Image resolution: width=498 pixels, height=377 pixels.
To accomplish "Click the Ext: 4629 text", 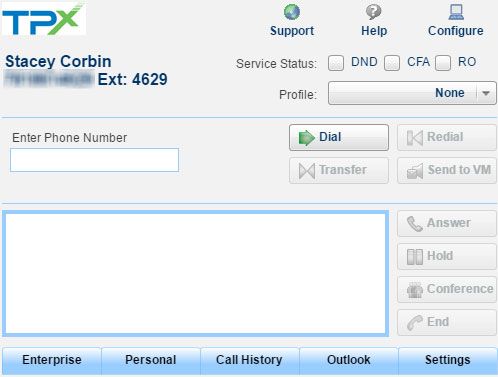I will (x=132, y=79).
